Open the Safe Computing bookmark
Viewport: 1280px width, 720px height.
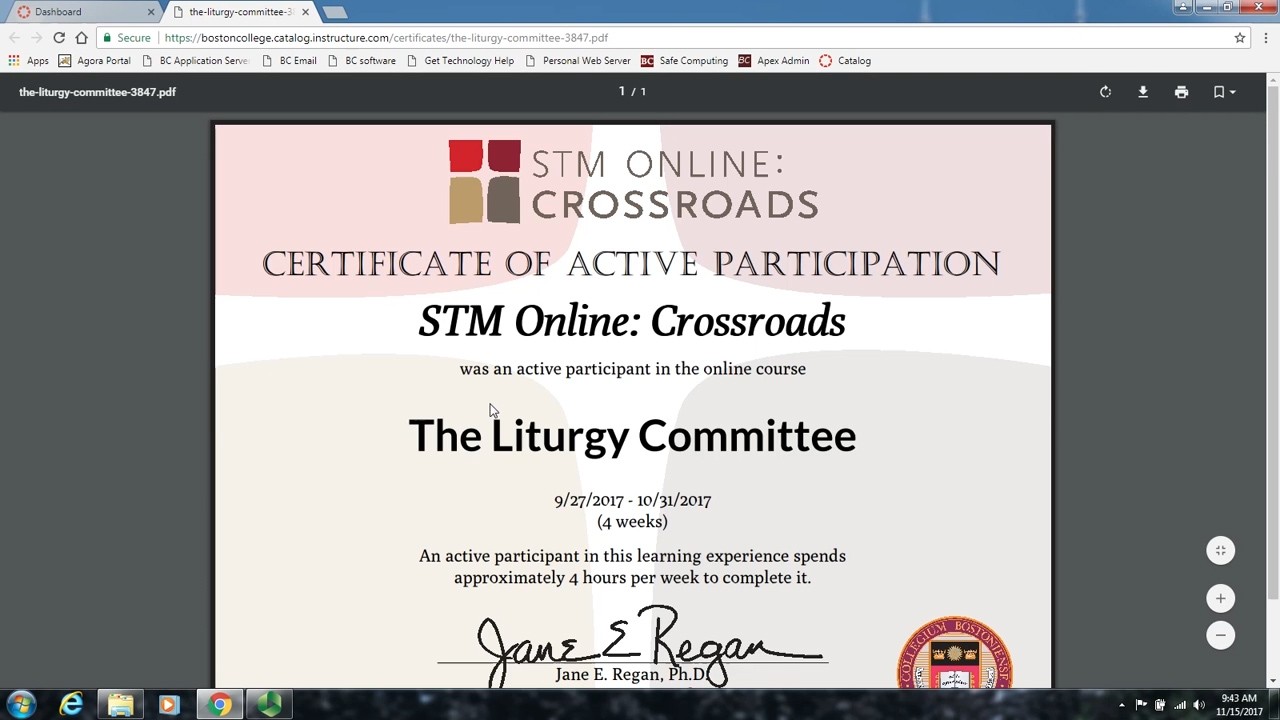684,61
